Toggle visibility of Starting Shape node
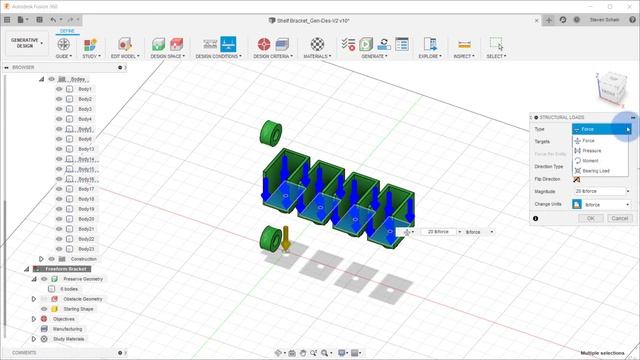 (44, 309)
